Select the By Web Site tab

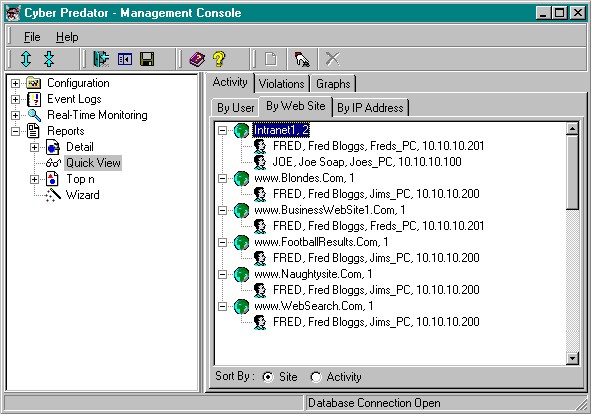296,106
